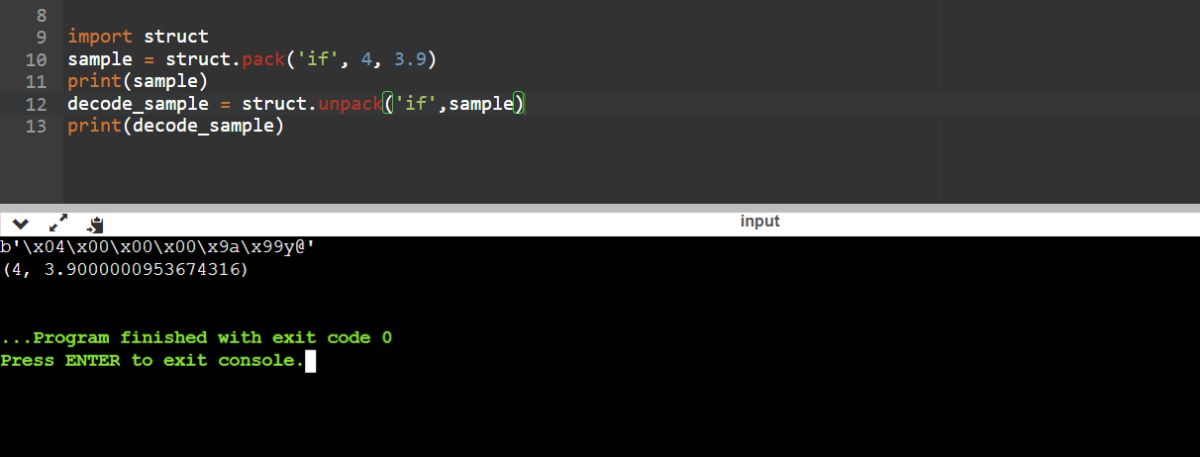Place cursor on 'import struct' line

[138, 37]
